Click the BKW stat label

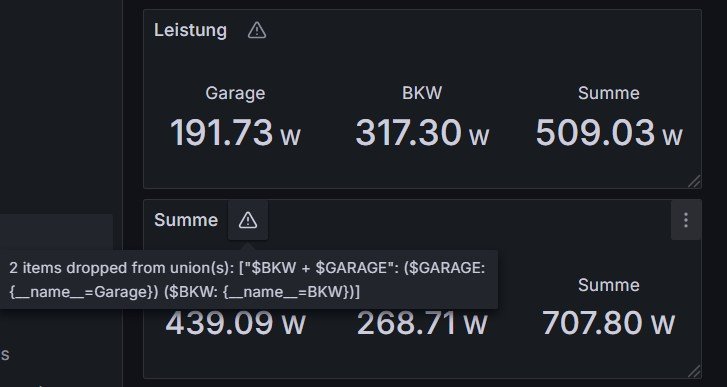click(x=422, y=93)
